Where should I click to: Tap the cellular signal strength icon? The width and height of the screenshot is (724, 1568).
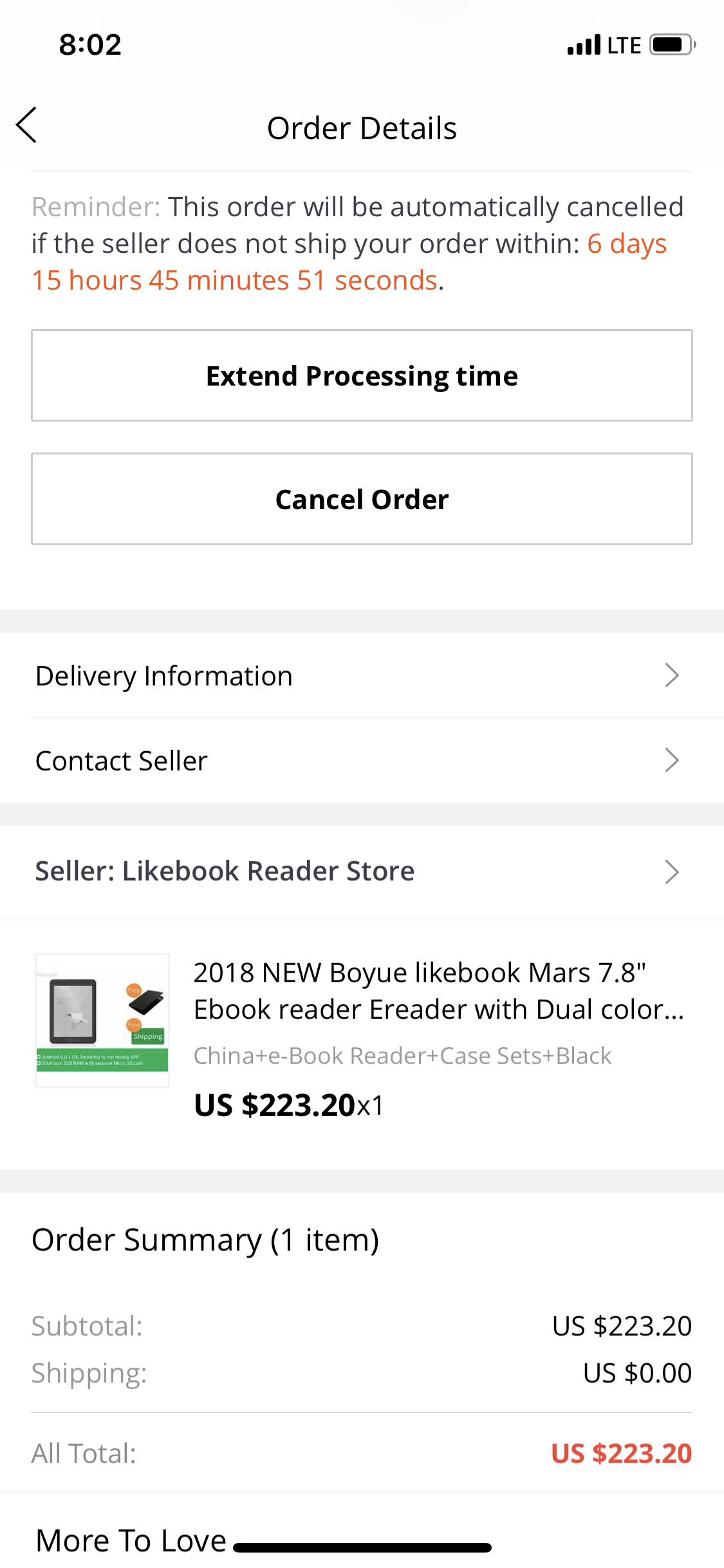click(584, 45)
